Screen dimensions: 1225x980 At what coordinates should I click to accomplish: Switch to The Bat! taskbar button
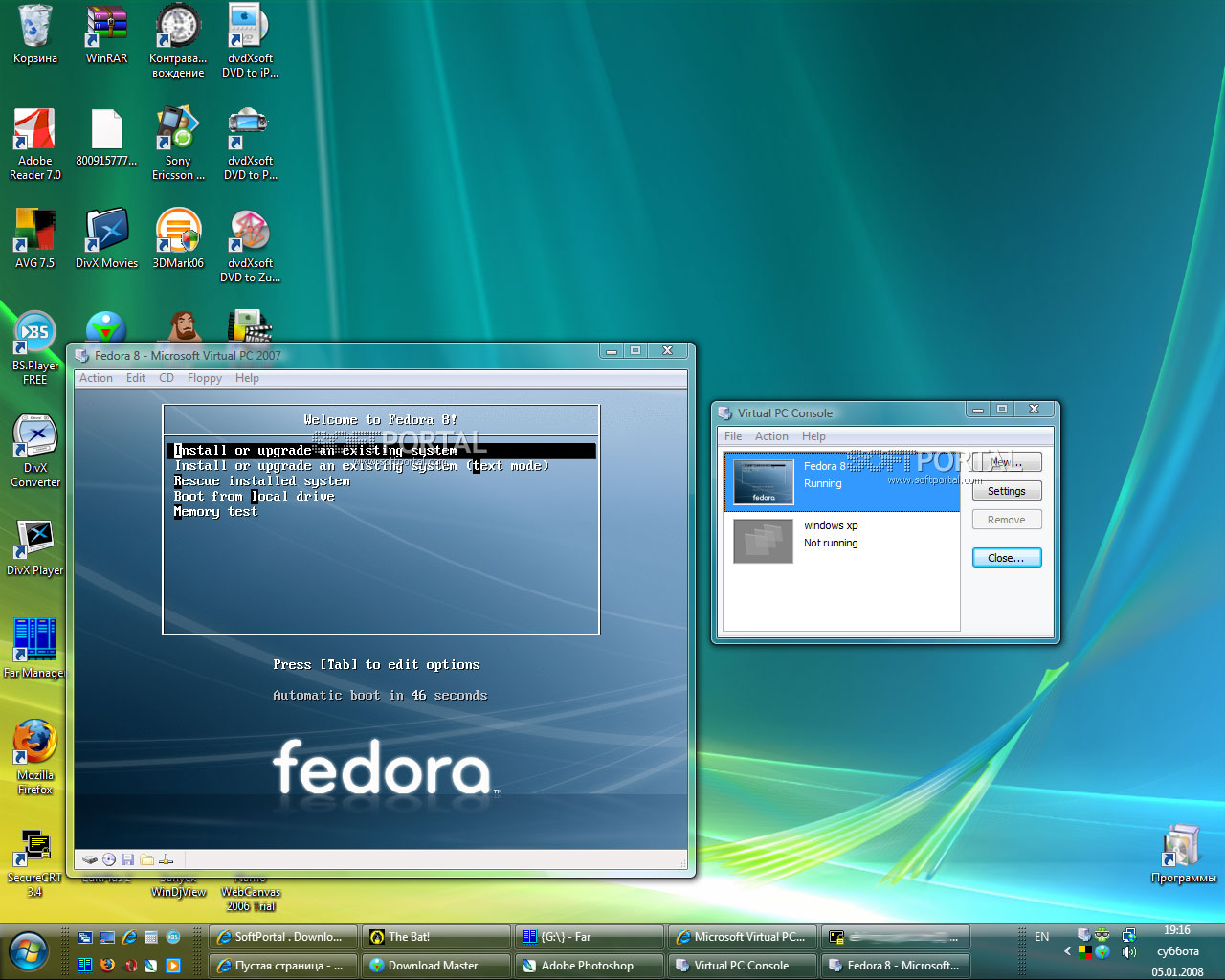435,937
